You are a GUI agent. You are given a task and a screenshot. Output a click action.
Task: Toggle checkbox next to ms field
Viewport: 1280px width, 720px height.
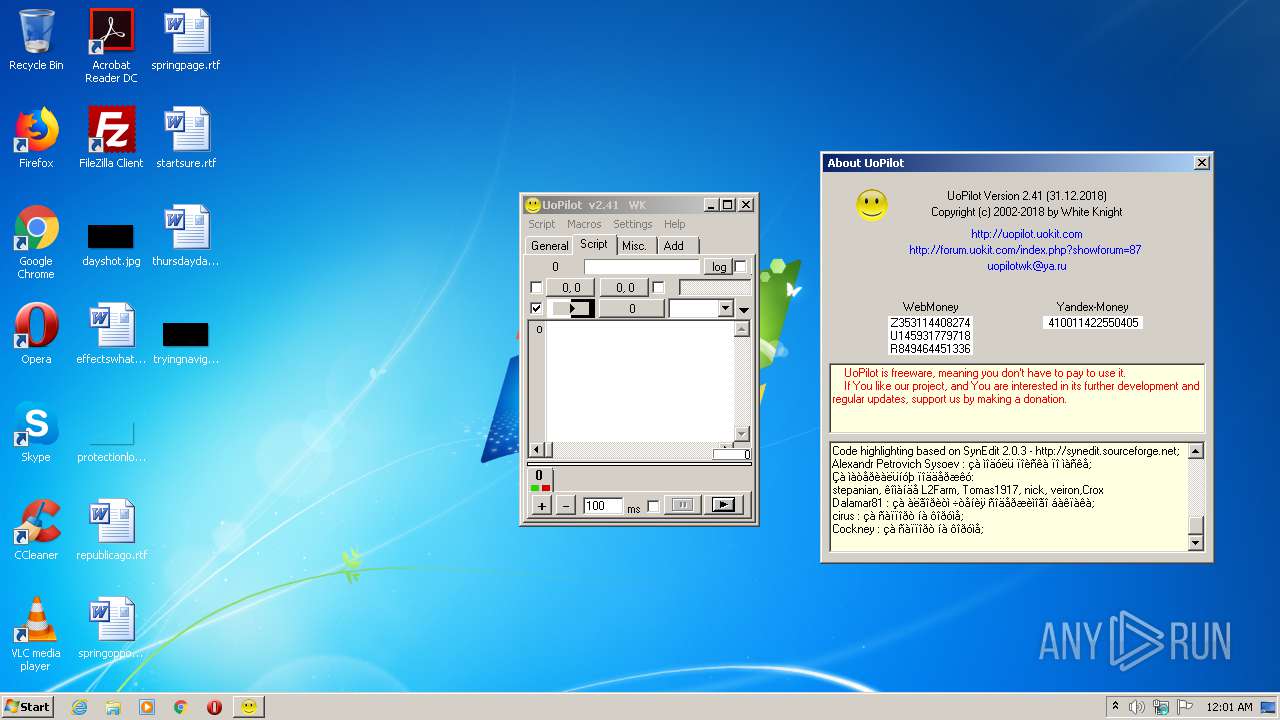653,506
